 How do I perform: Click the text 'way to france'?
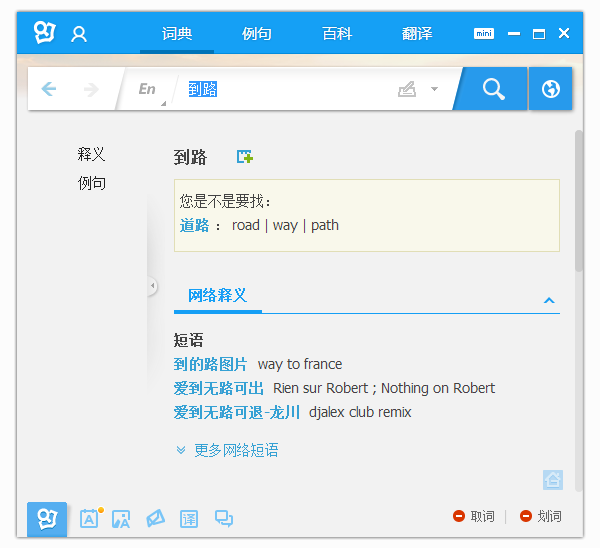point(300,364)
